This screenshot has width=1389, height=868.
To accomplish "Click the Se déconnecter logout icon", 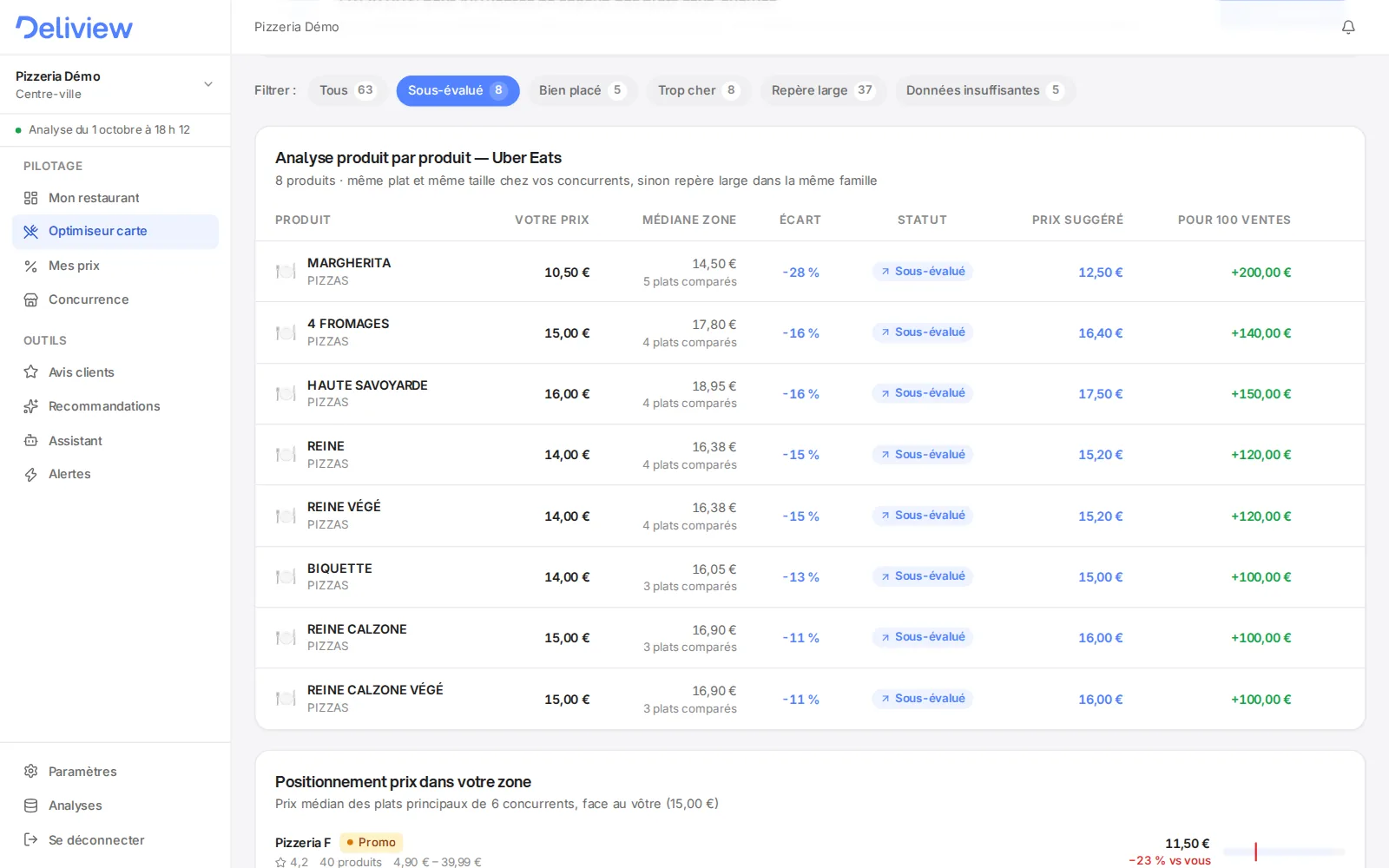I will (30, 839).
